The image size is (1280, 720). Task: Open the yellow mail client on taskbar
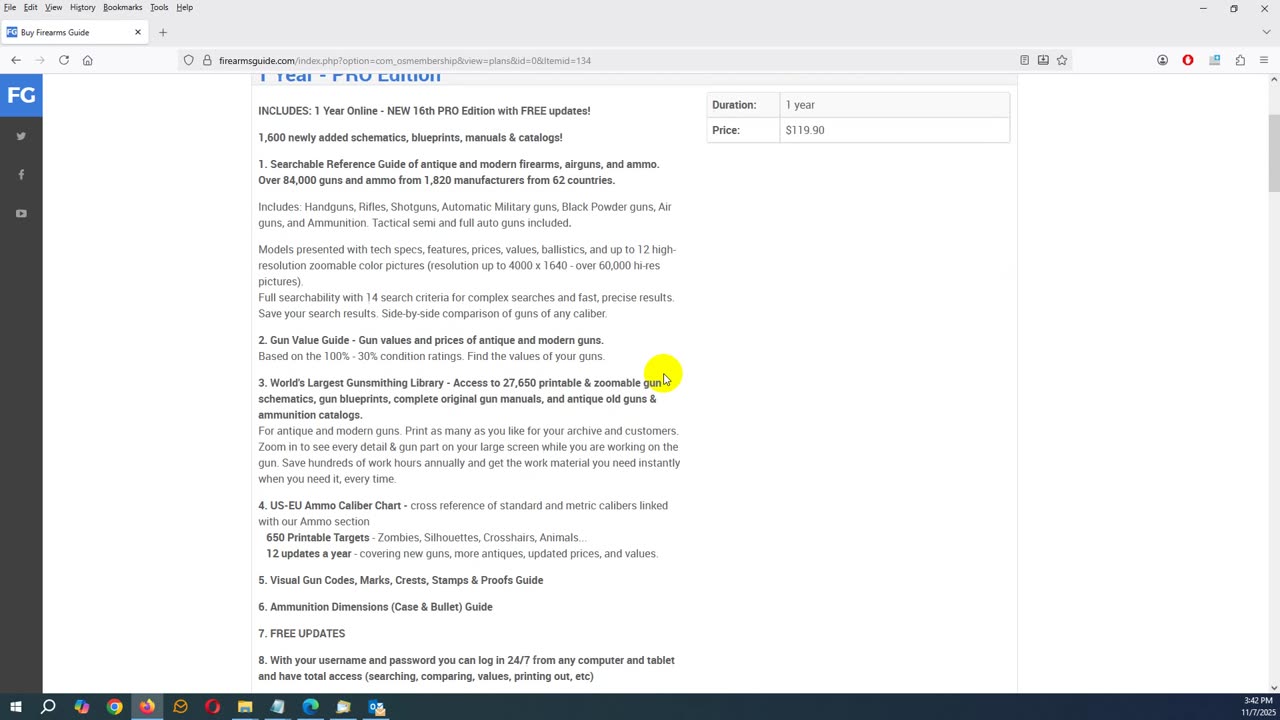(x=180, y=707)
